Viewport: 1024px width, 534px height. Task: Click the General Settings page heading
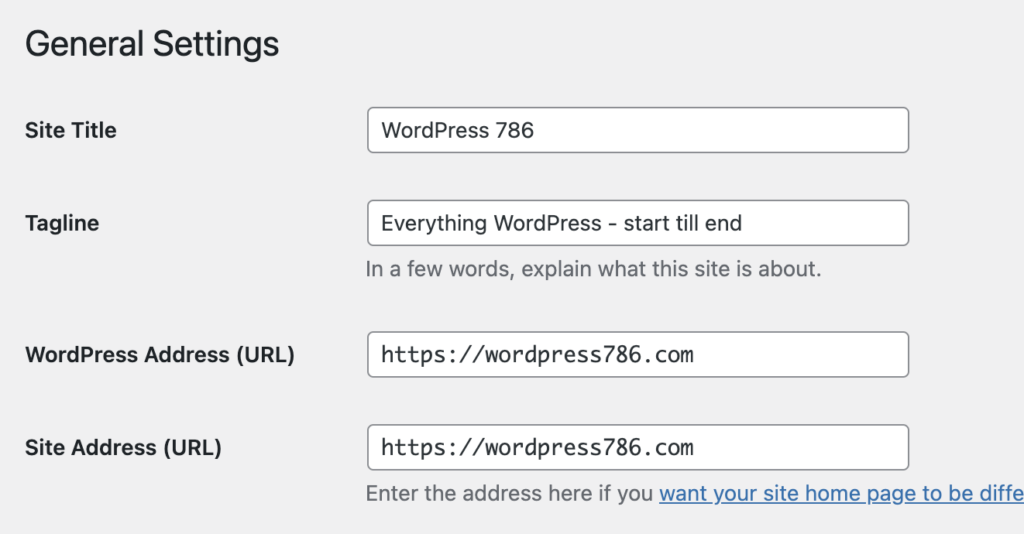coord(152,44)
